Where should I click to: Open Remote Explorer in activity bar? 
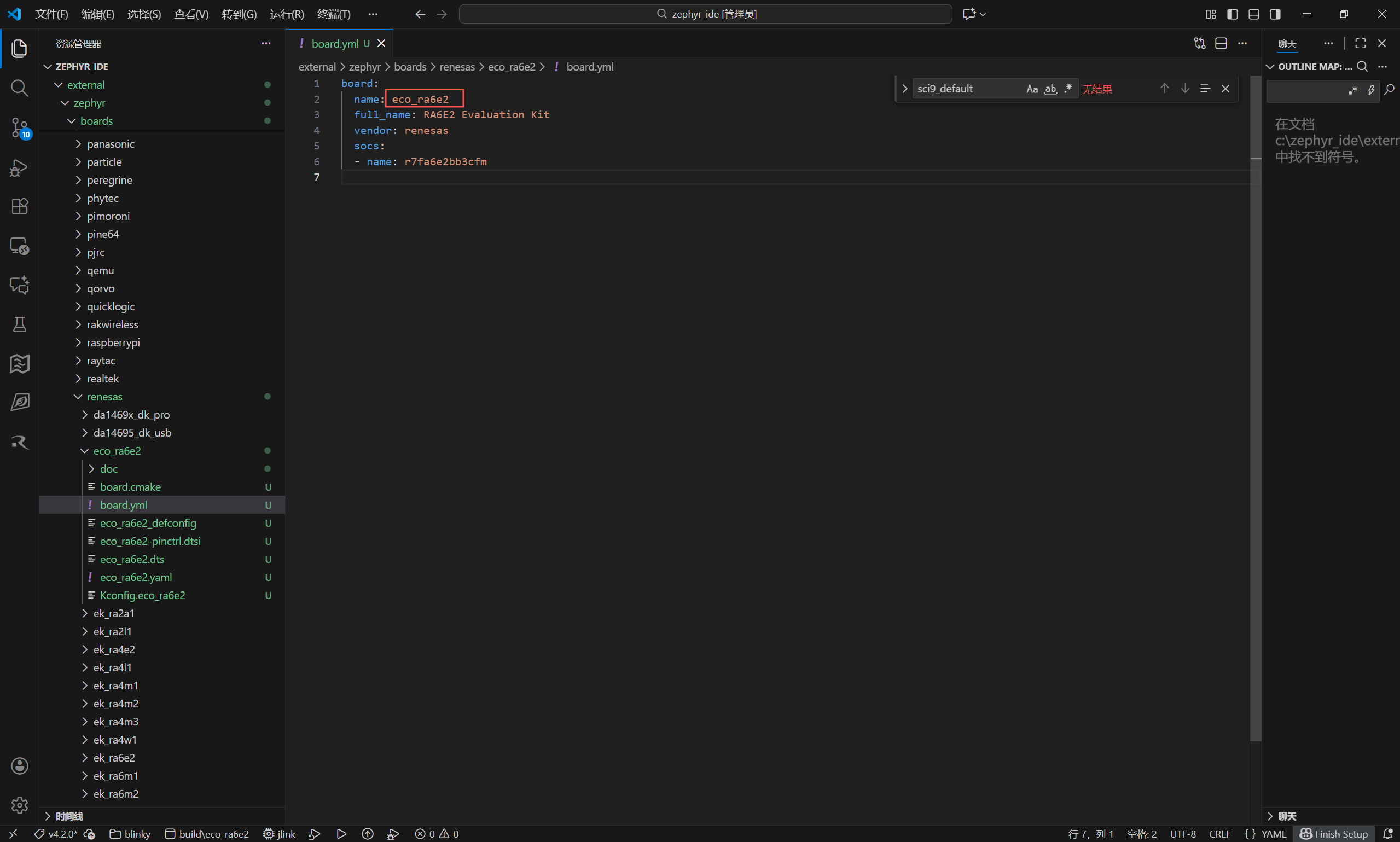pyautogui.click(x=19, y=246)
